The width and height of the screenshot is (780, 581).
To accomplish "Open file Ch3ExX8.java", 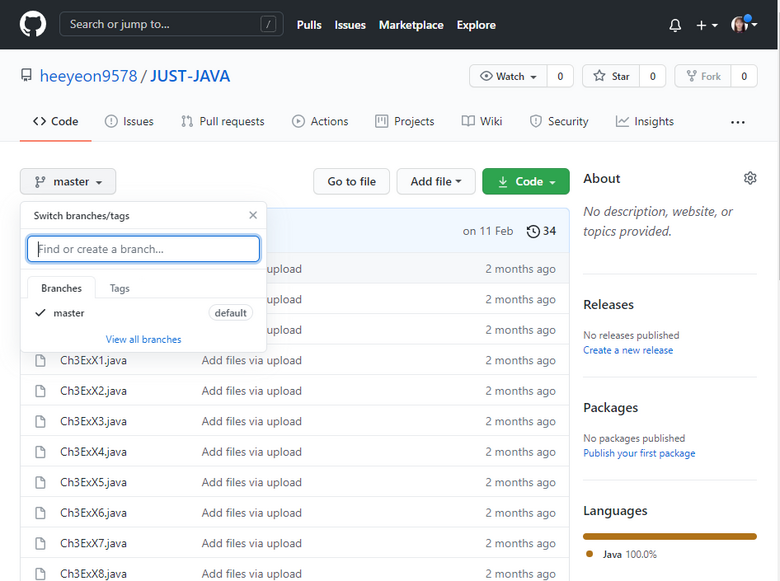I will 93,574.
